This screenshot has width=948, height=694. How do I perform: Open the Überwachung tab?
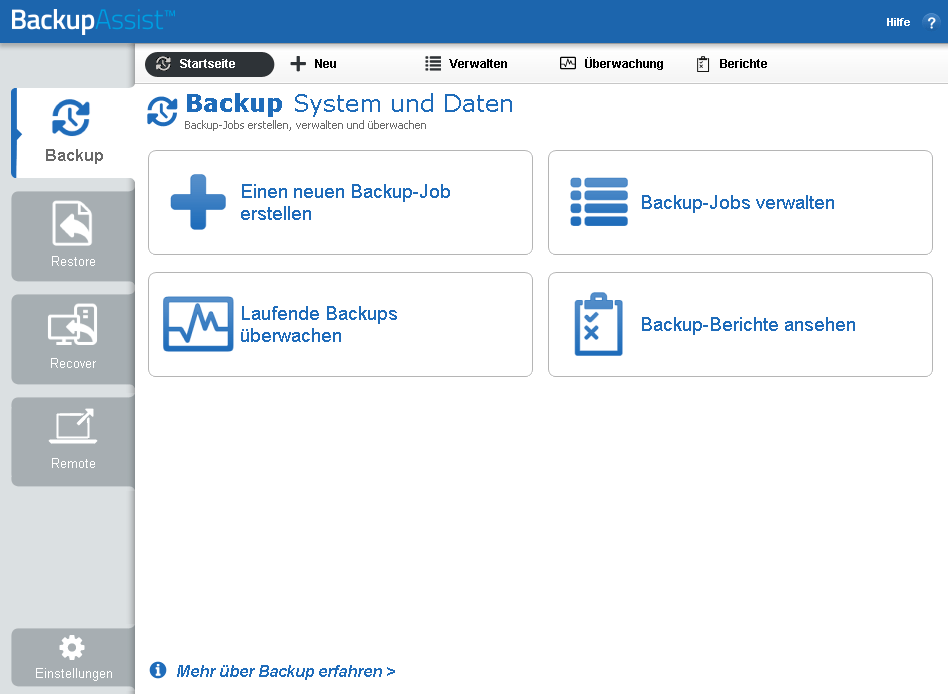(x=611, y=64)
